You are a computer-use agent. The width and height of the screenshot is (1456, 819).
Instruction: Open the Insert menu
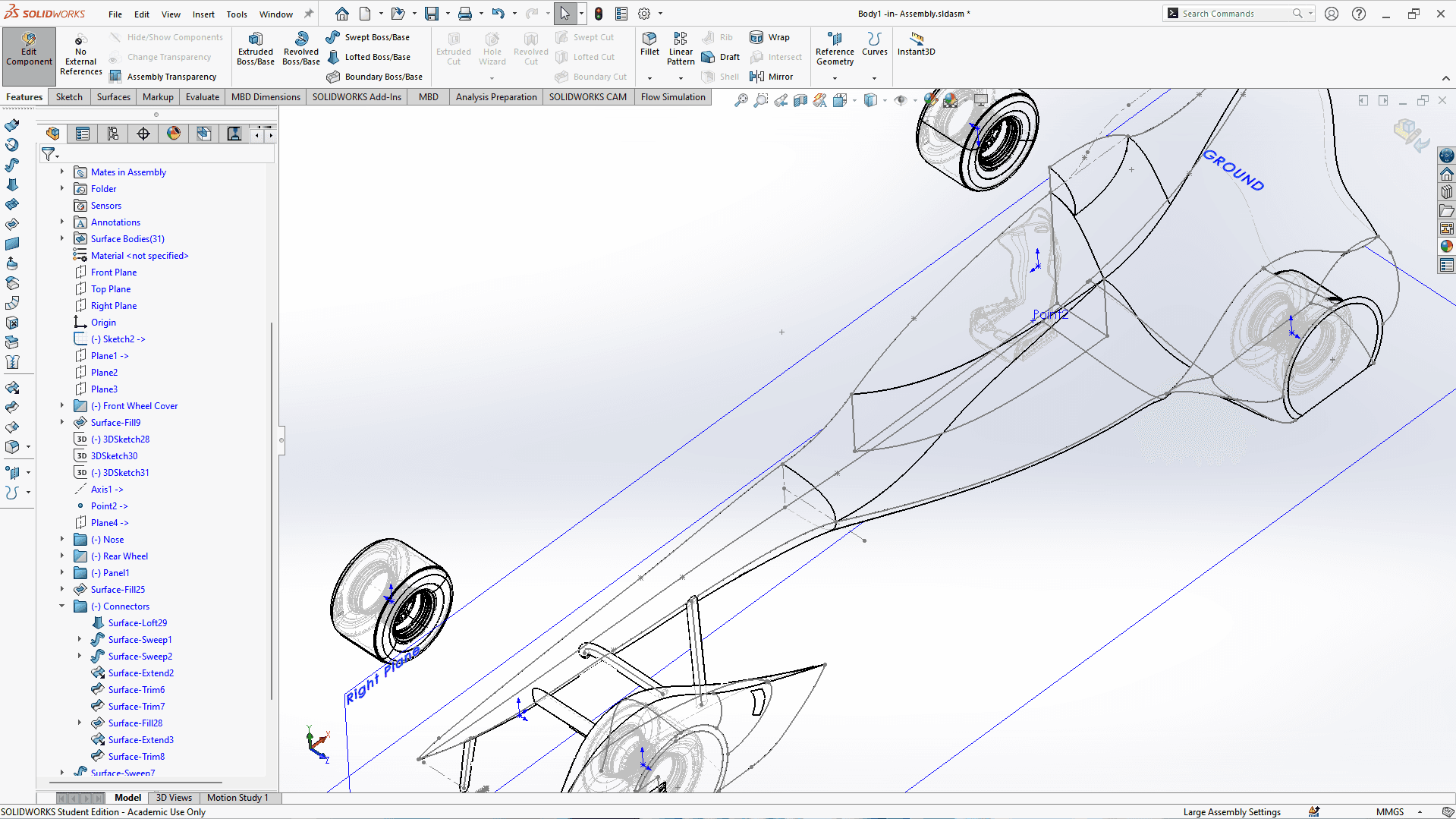click(203, 14)
